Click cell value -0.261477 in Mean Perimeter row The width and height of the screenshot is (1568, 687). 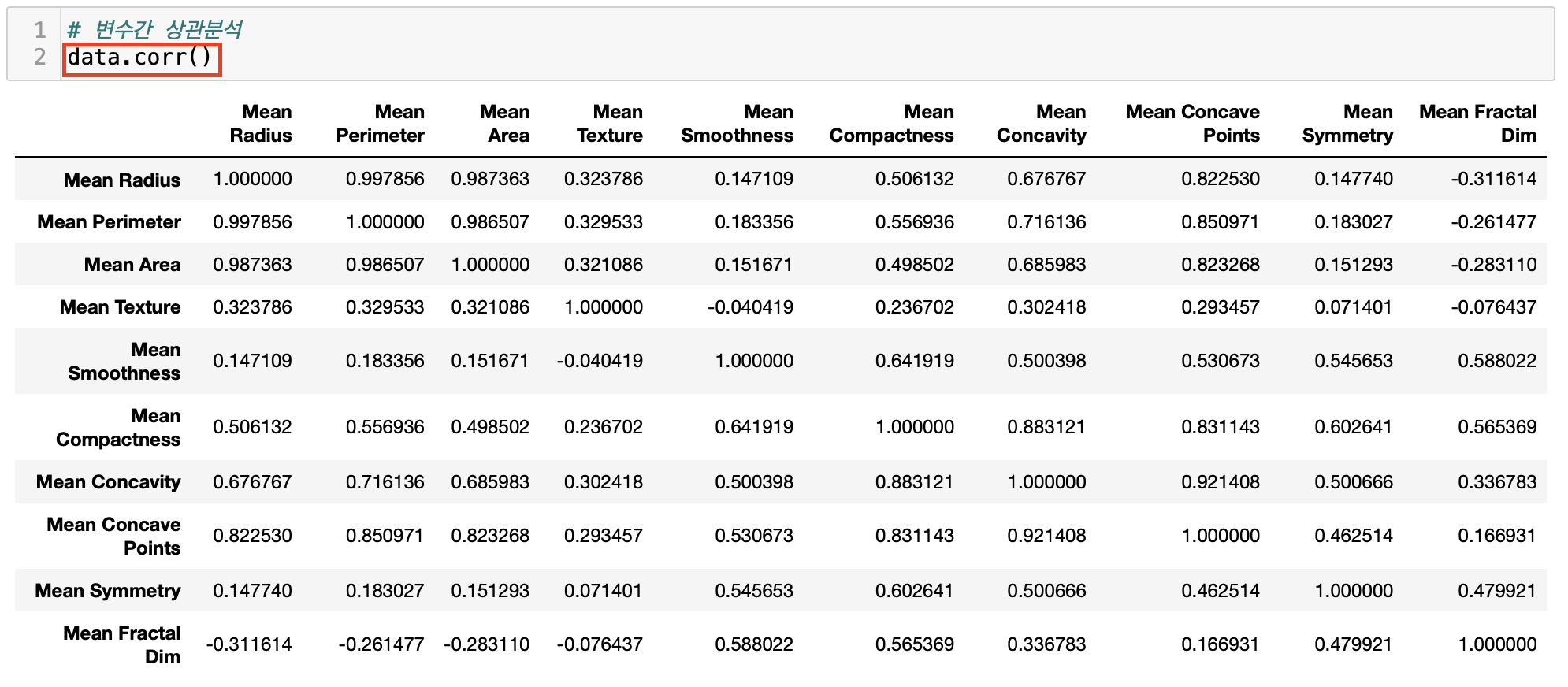(1494, 222)
